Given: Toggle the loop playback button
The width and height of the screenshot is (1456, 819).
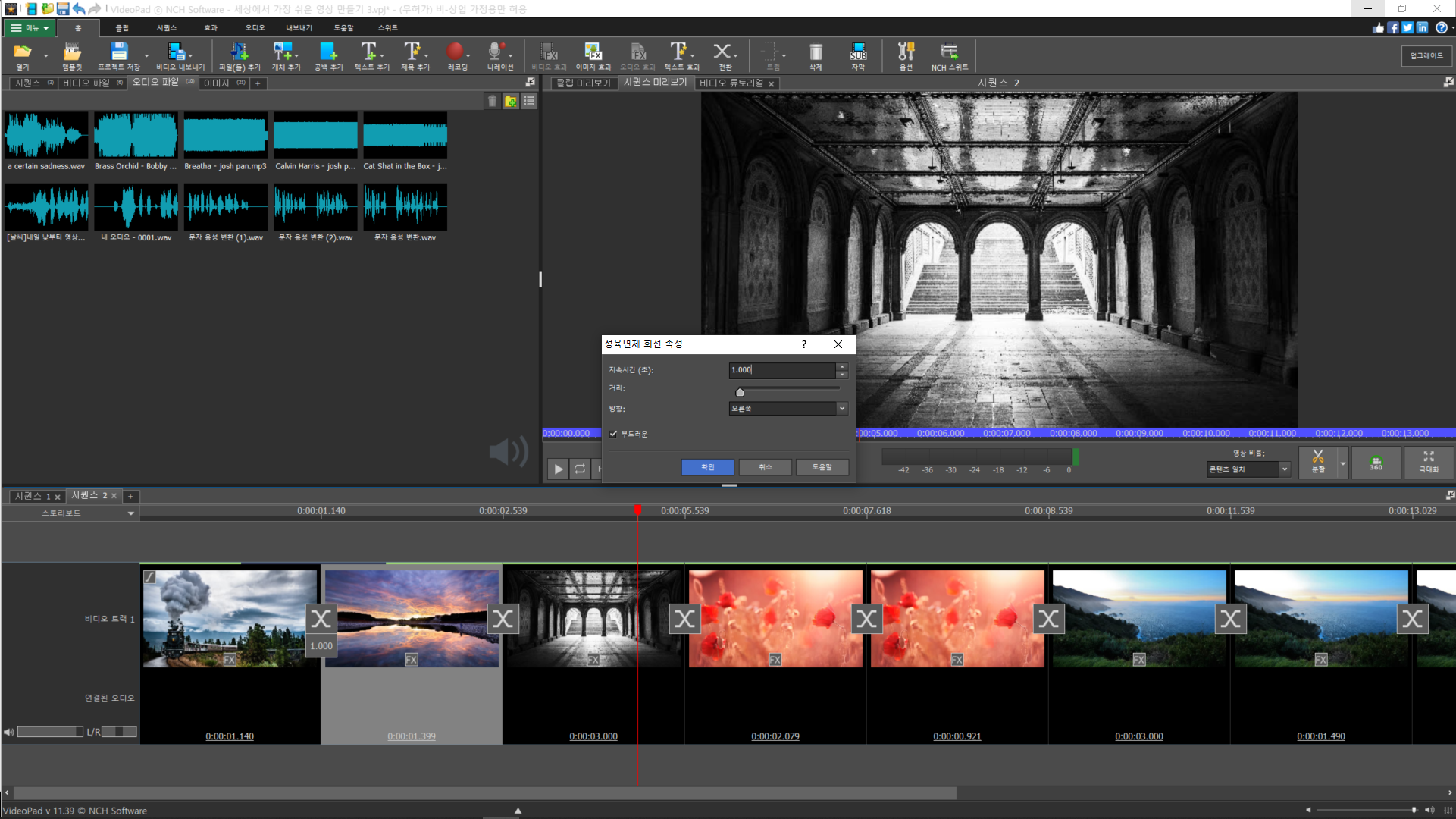Looking at the screenshot, I should (580, 469).
